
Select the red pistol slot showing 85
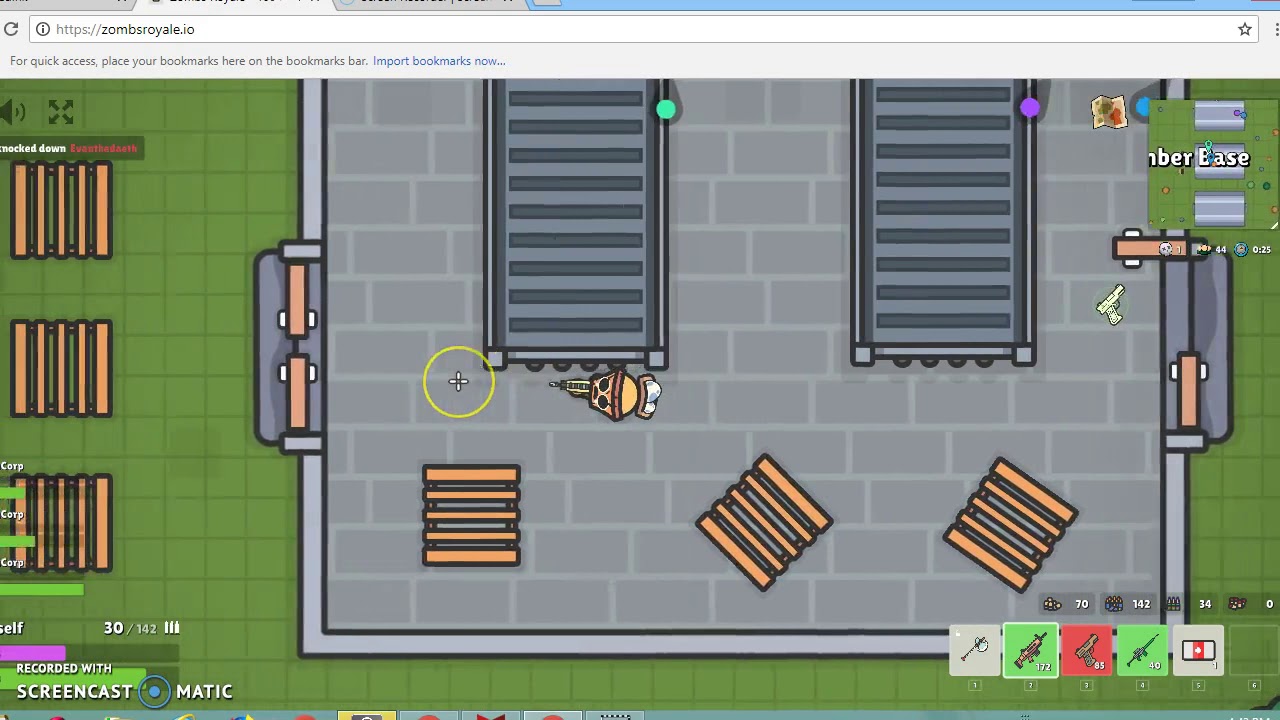pos(1087,651)
